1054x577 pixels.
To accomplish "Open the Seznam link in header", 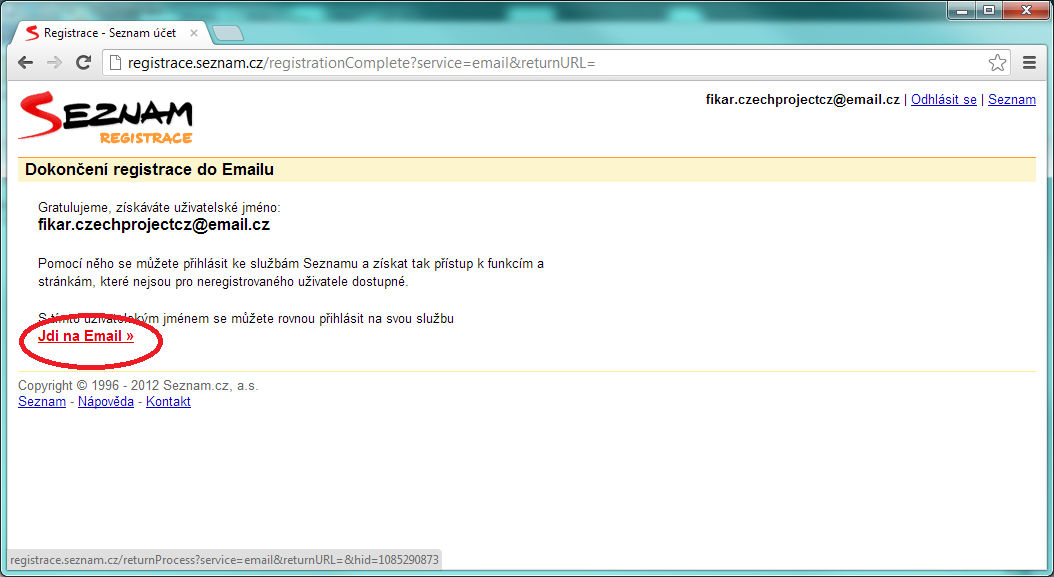I will pos(1012,100).
